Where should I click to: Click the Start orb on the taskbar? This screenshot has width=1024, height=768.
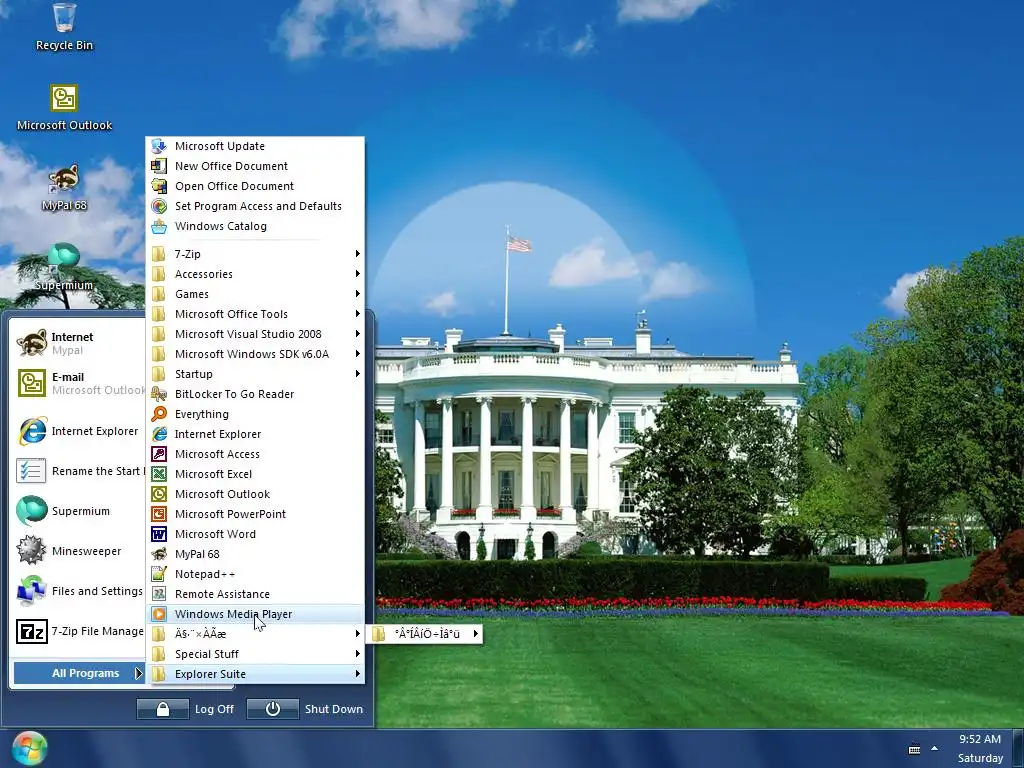[29, 749]
